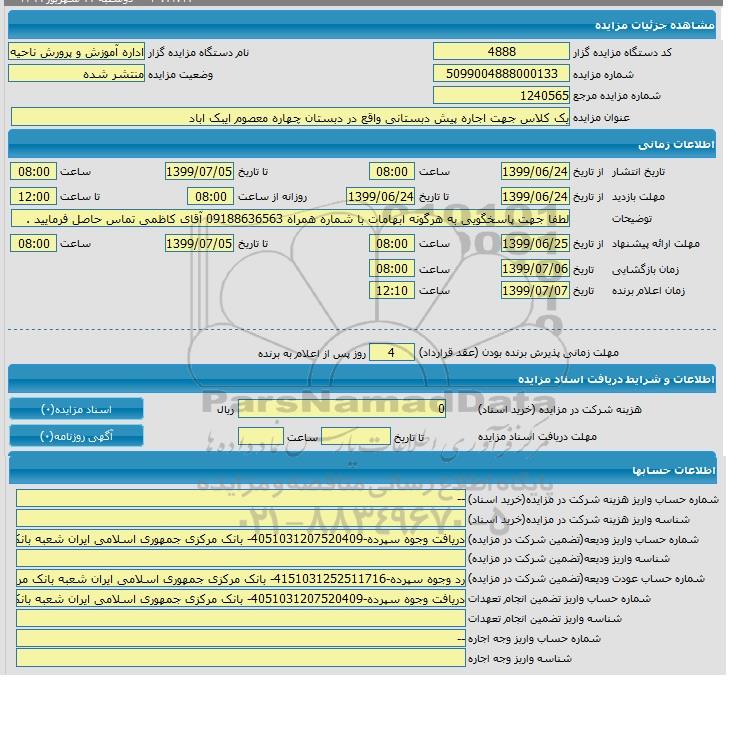Select the refund account field 4151031252511716
The width and height of the screenshot is (756, 736).
coord(241,578)
